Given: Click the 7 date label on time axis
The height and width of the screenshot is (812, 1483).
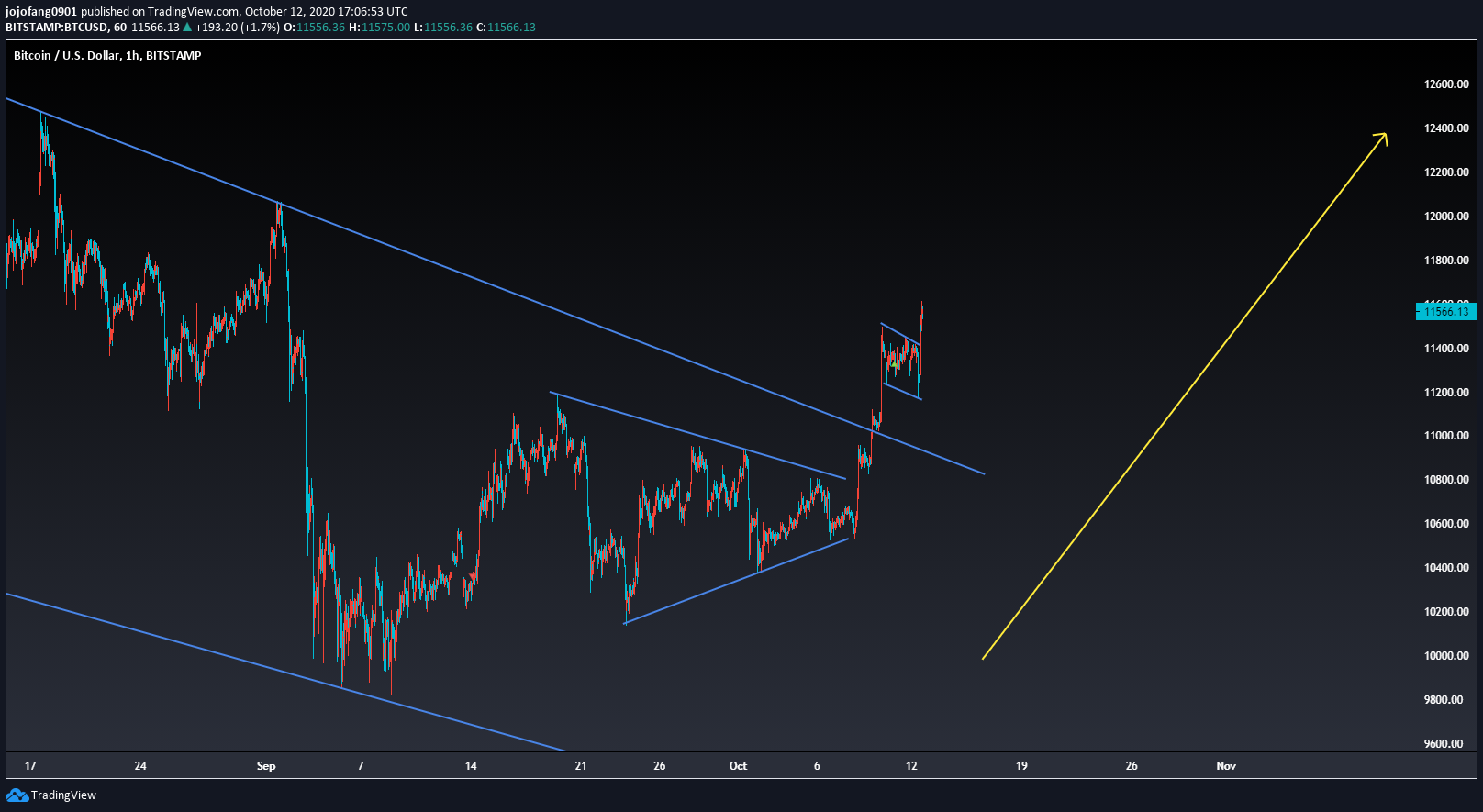Looking at the screenshot, I should 361,766.
